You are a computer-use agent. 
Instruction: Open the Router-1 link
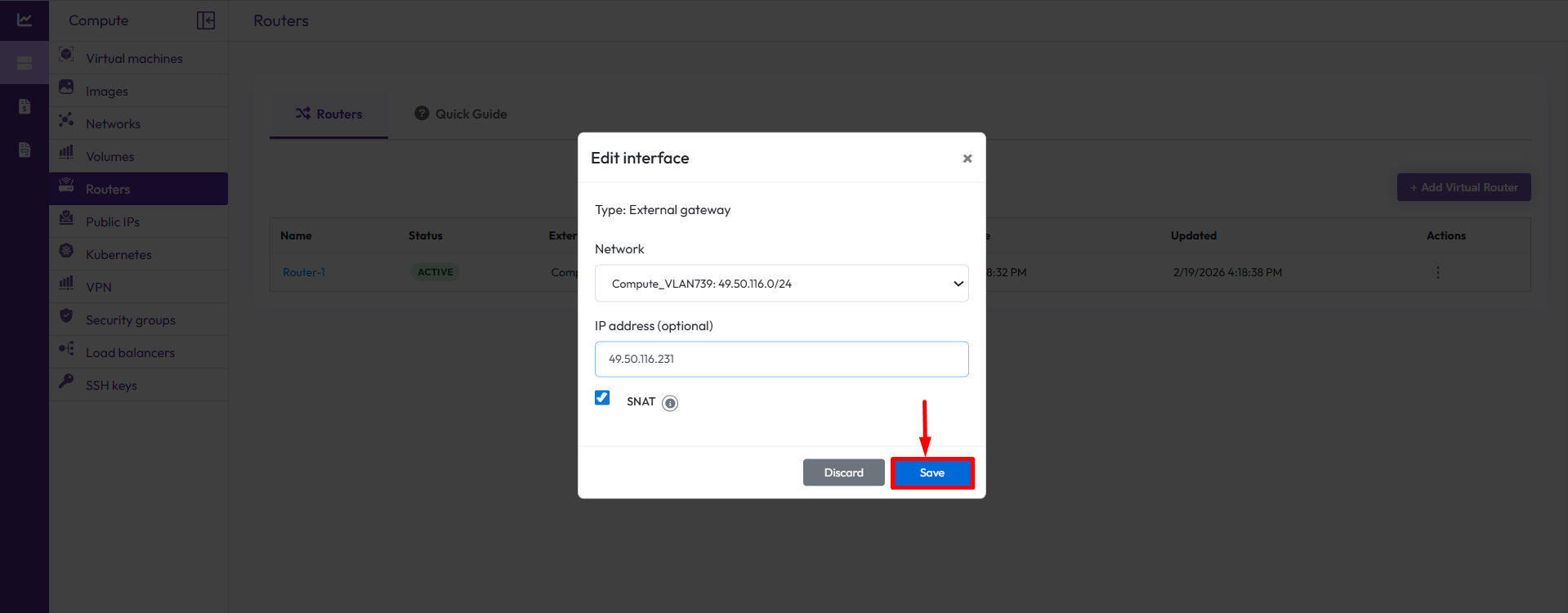click(x=304, y=272)
